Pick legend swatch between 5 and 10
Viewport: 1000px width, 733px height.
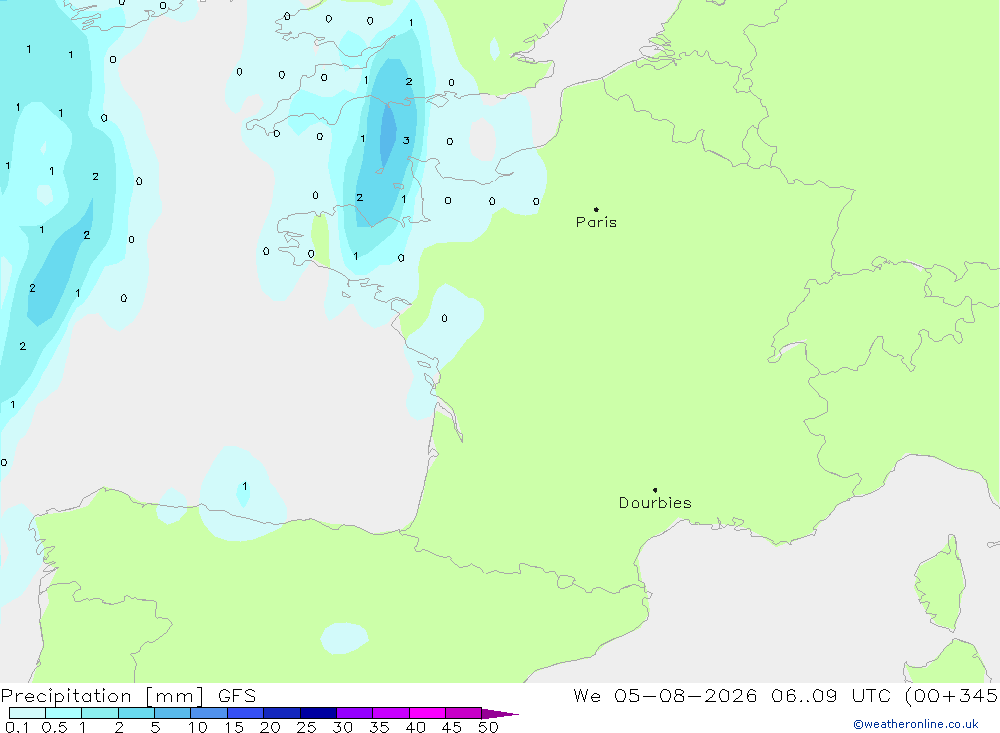tap(173, 713)
